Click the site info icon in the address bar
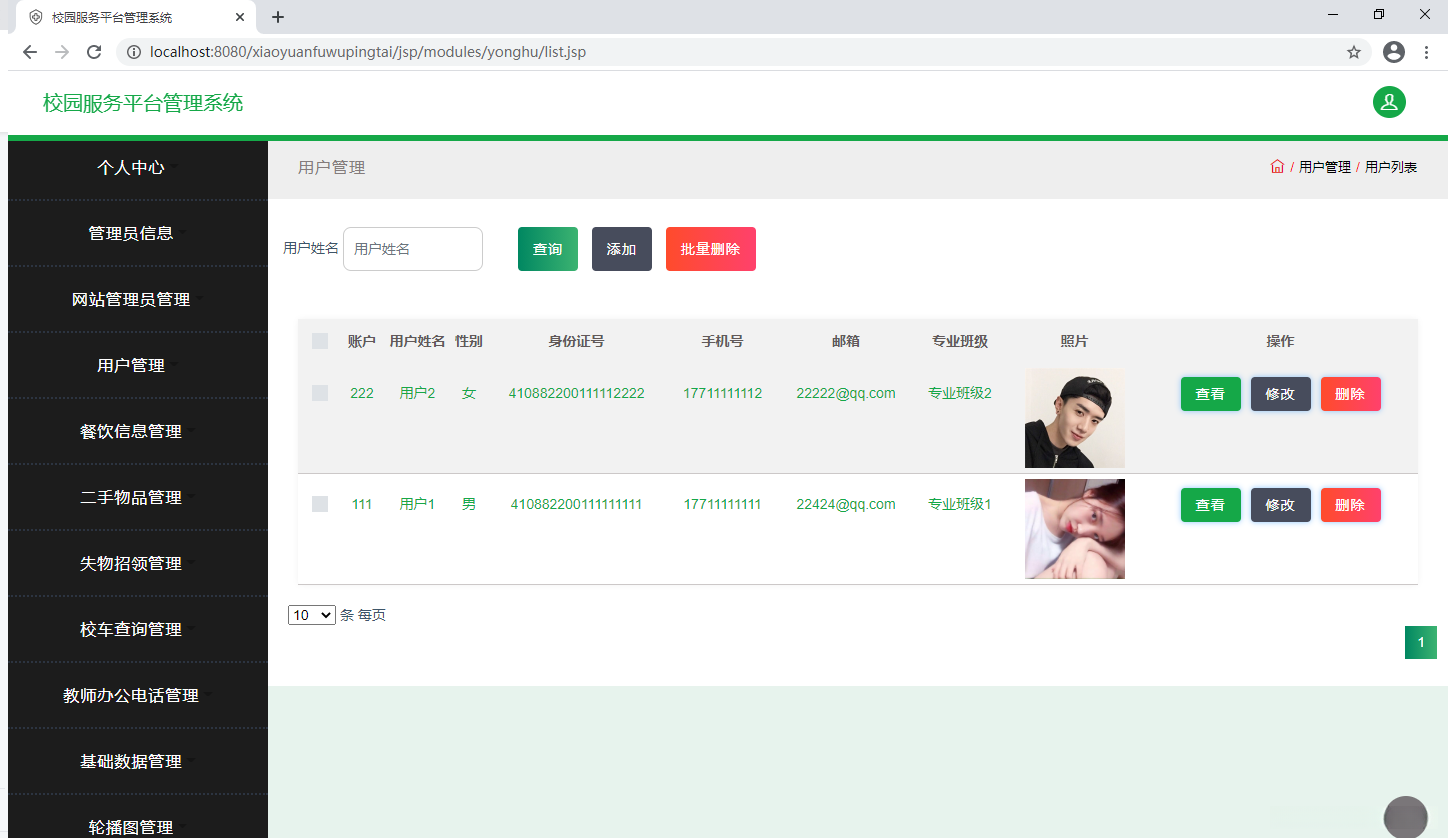 tap(134, 51)
